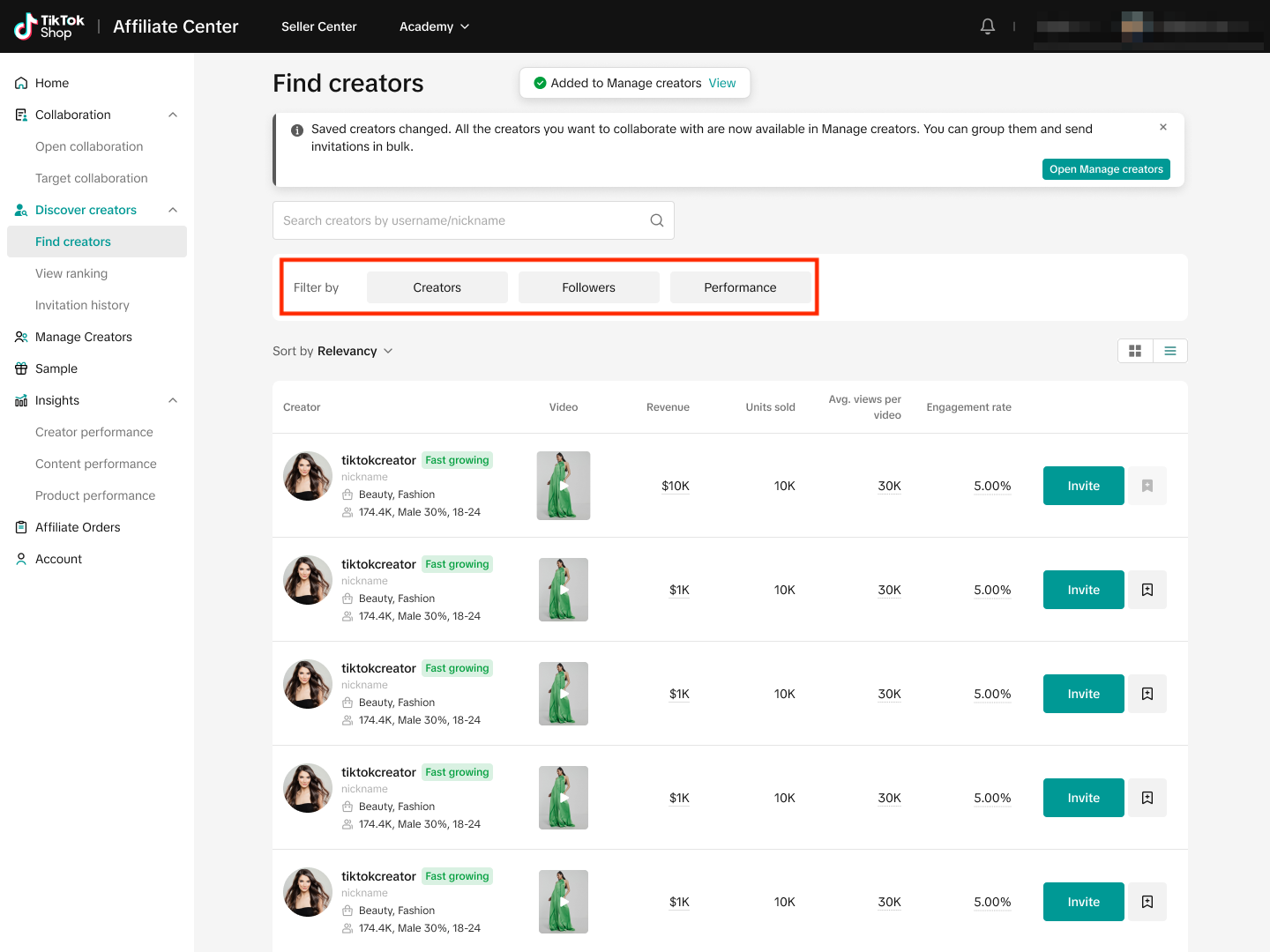The width and height of the screenshot is (1270, 952).
Task: Click the search magnifier icon
Action: [656, 220]
